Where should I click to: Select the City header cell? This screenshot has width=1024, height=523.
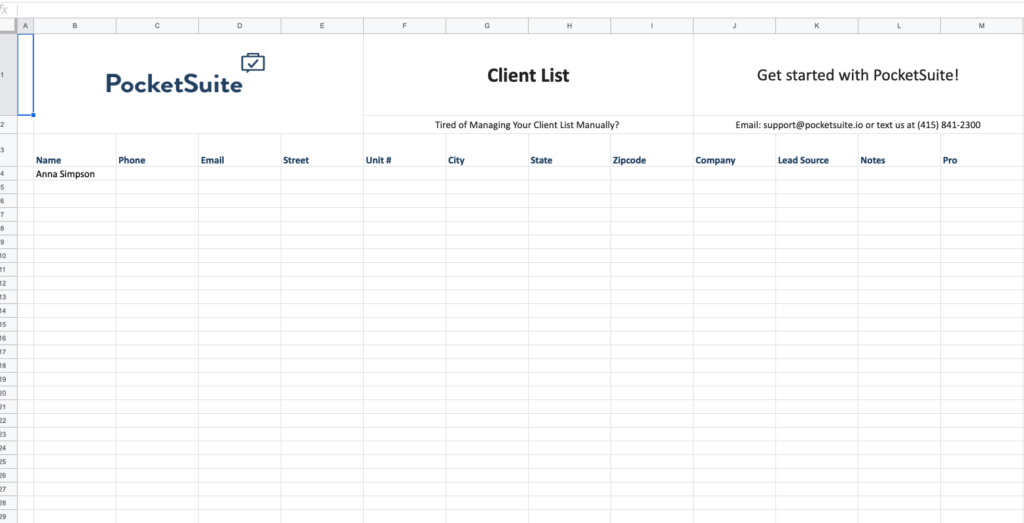487,150
